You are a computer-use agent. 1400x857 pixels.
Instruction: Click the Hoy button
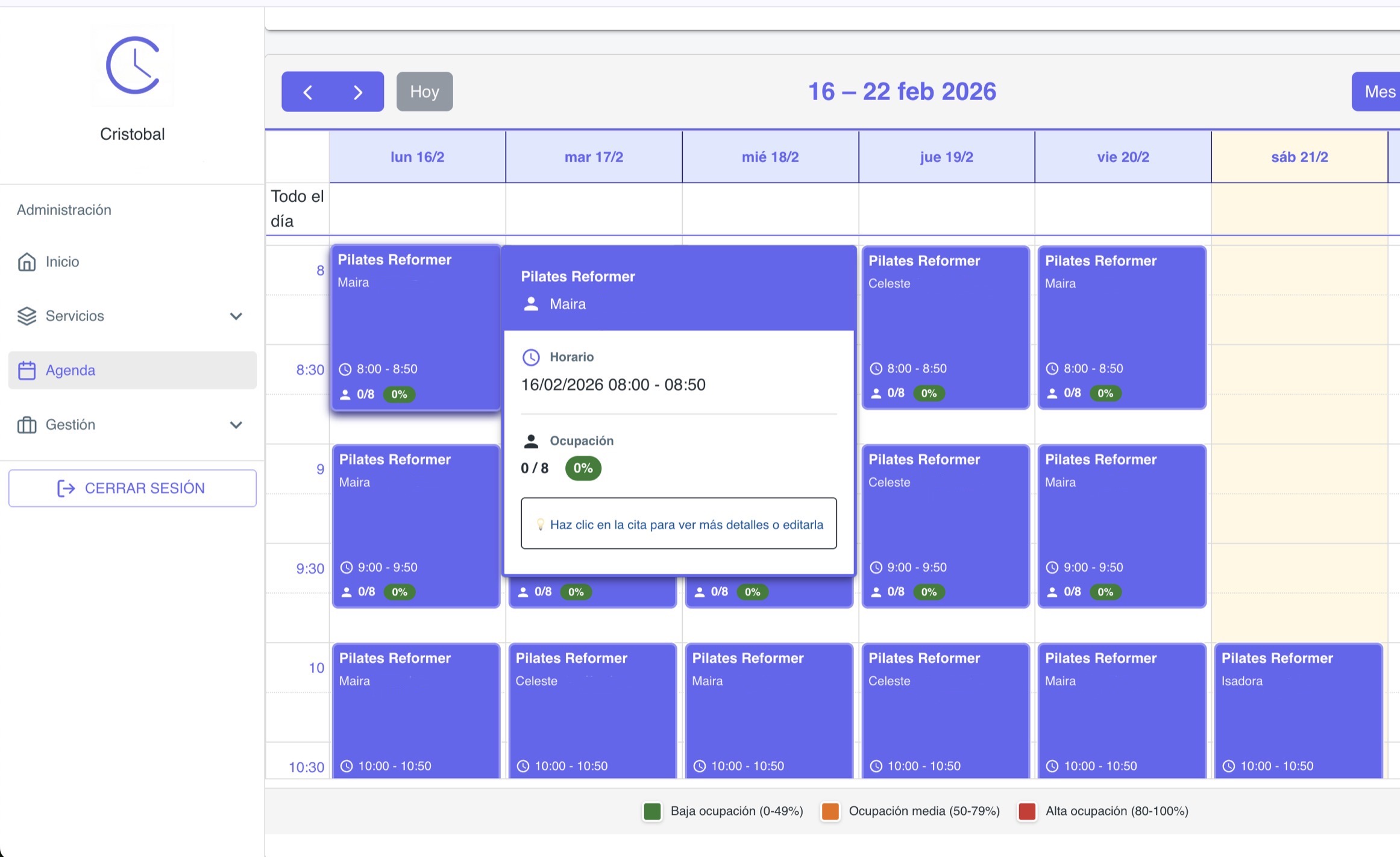(424, 92)
